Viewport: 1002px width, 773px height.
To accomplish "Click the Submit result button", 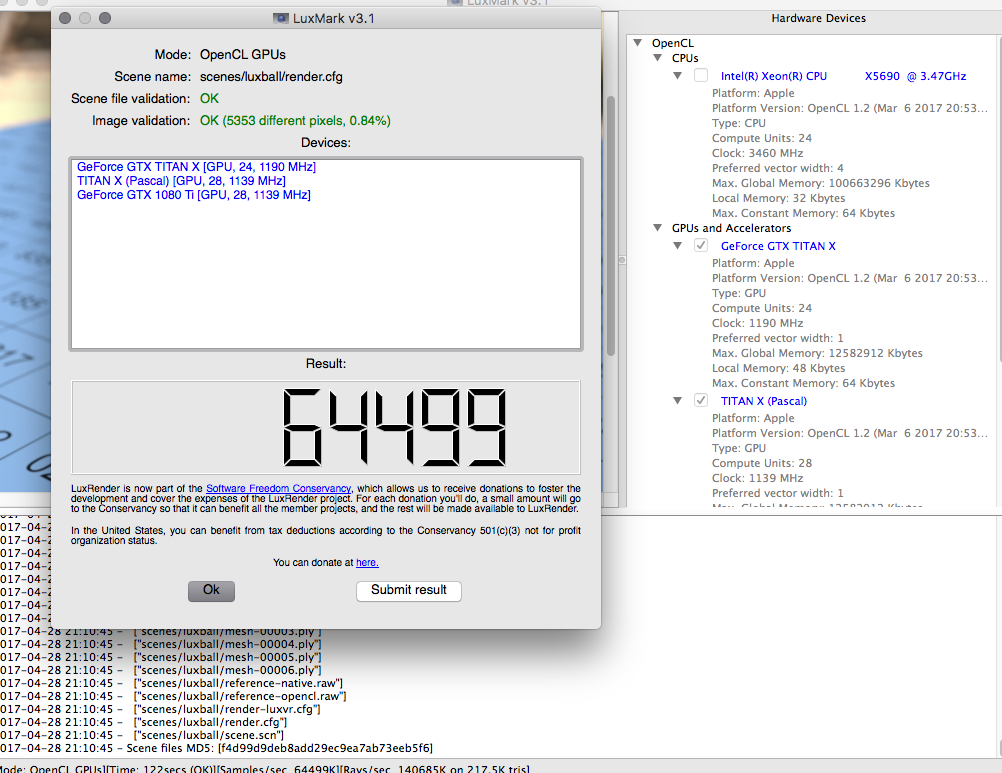I will coord(409,590).
